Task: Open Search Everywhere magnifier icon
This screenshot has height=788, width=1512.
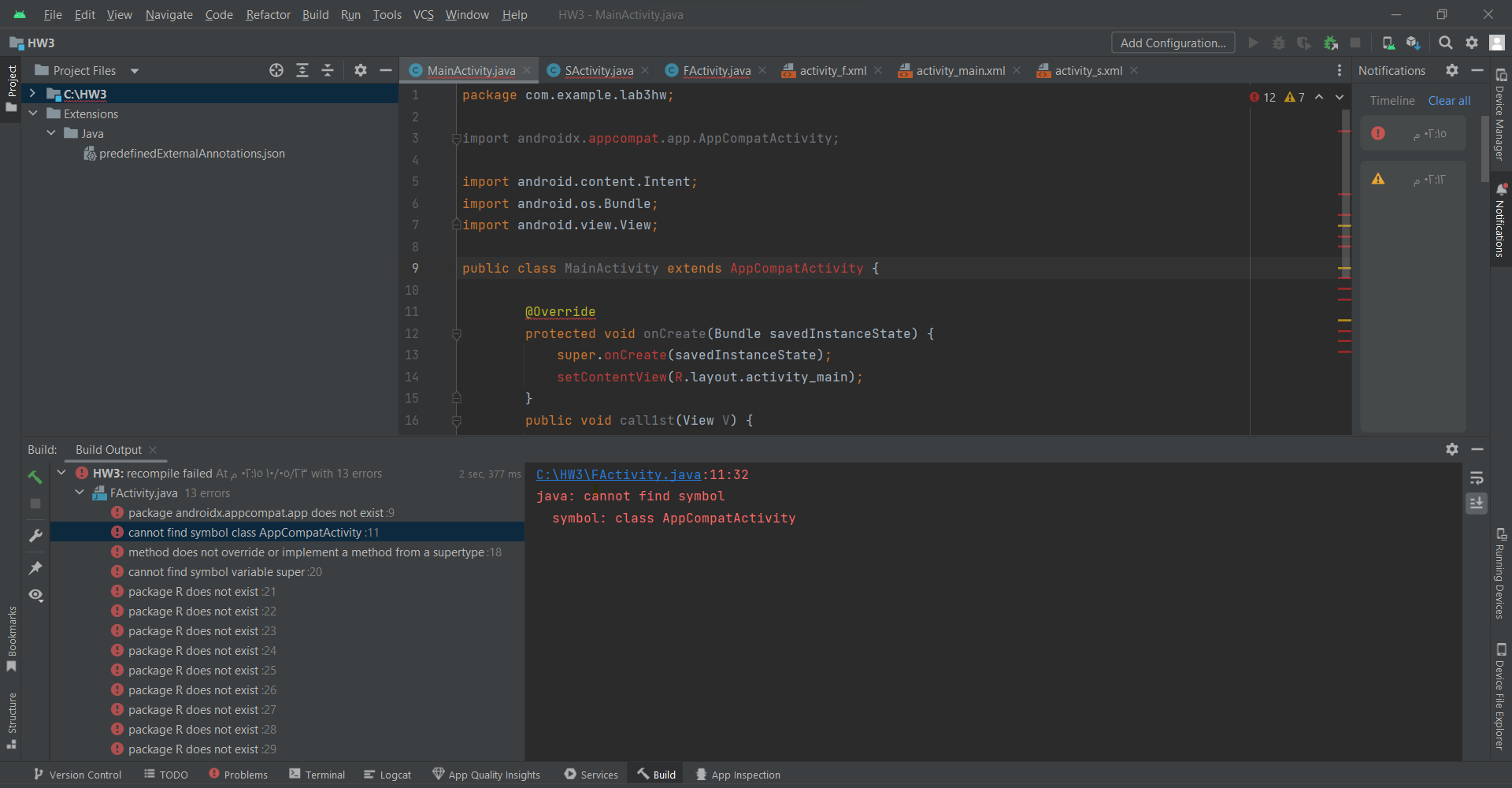Action: (x=1445, y=43)
